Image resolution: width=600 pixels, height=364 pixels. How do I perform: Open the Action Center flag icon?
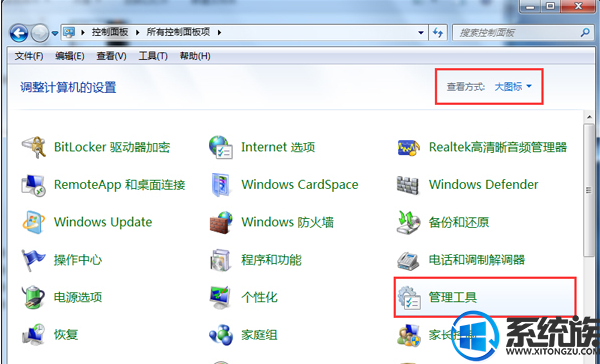33,260
